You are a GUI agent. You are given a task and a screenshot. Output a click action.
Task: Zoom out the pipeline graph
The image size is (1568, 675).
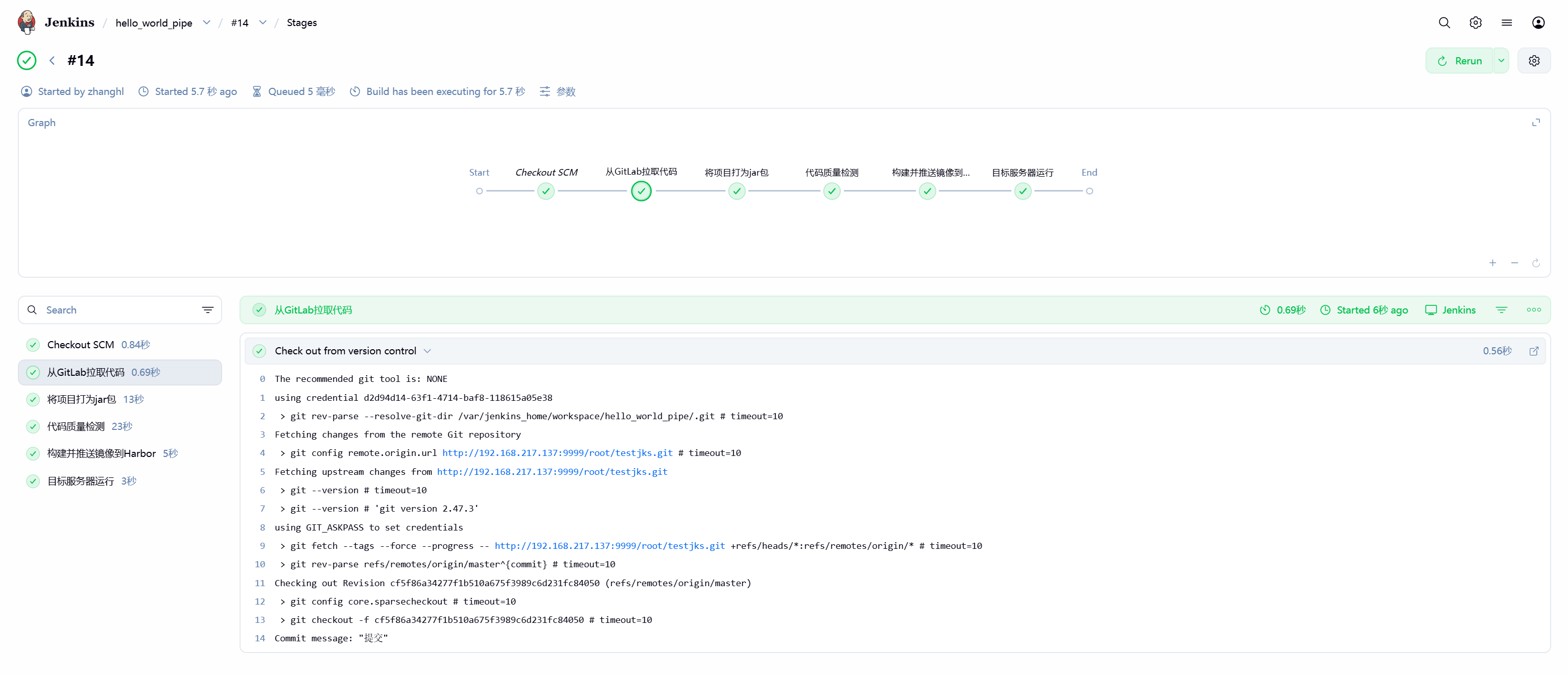point(1514,263)
